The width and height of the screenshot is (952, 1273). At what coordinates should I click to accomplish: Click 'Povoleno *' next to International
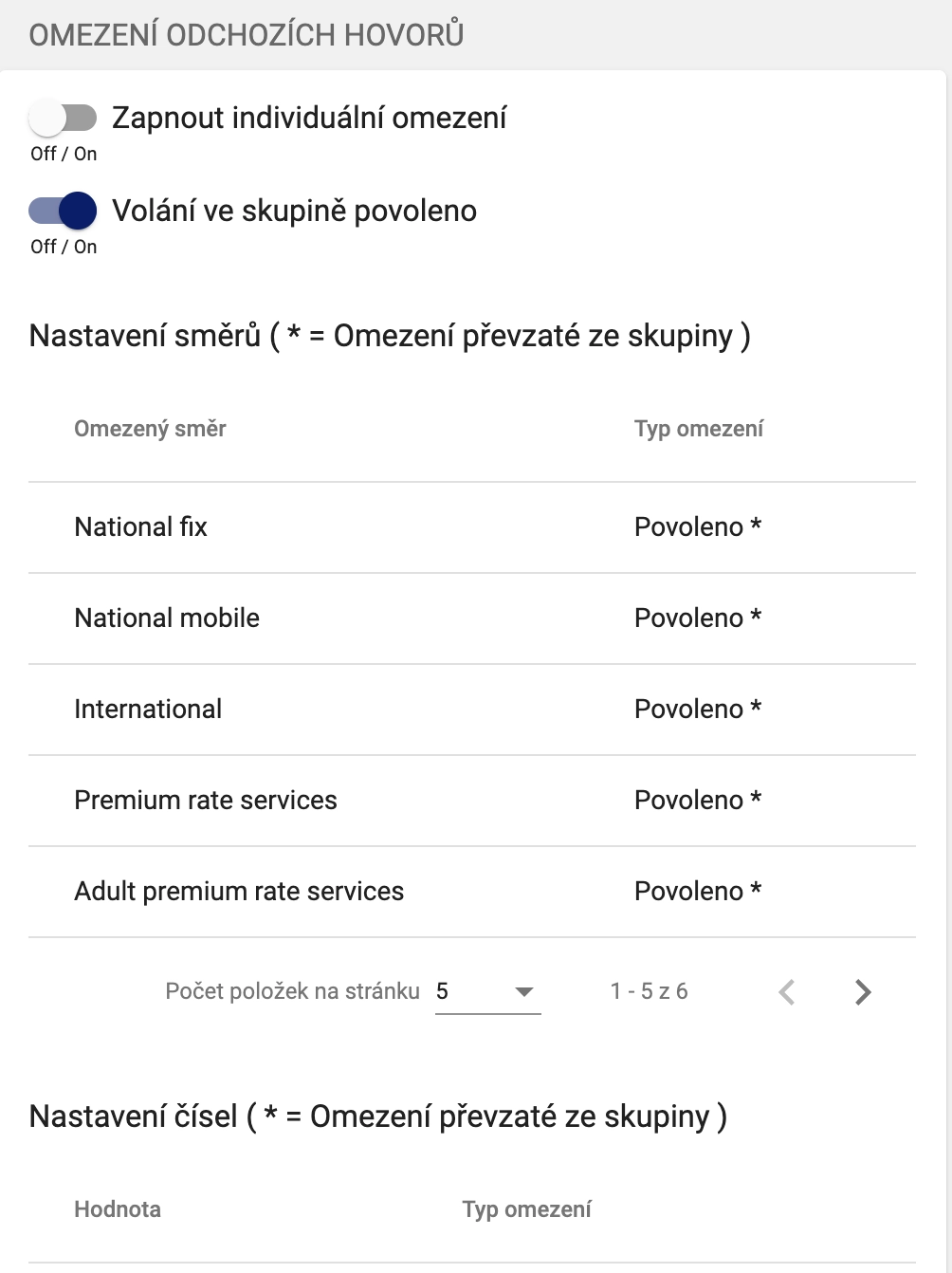coord(698,710)
